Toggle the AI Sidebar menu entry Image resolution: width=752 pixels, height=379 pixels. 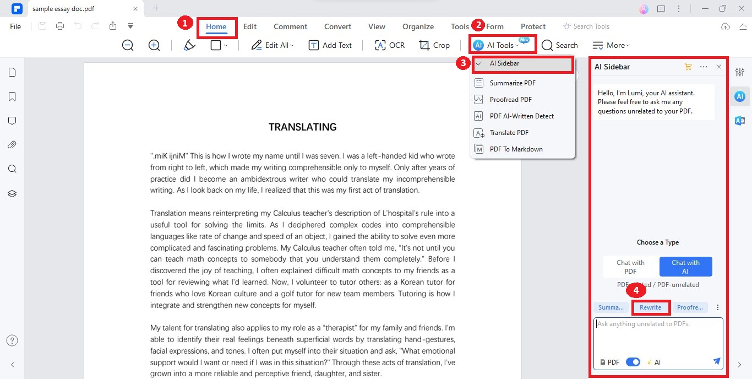pos(523,64)
